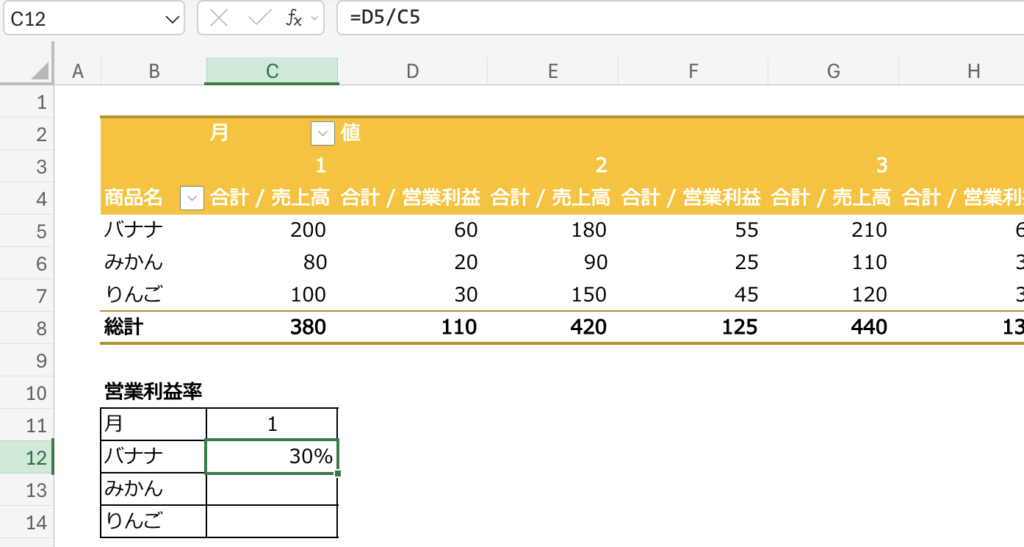Open the 月 column label filter dropdown
This screenshot has width=1024, height=547.
coord(322,133)
